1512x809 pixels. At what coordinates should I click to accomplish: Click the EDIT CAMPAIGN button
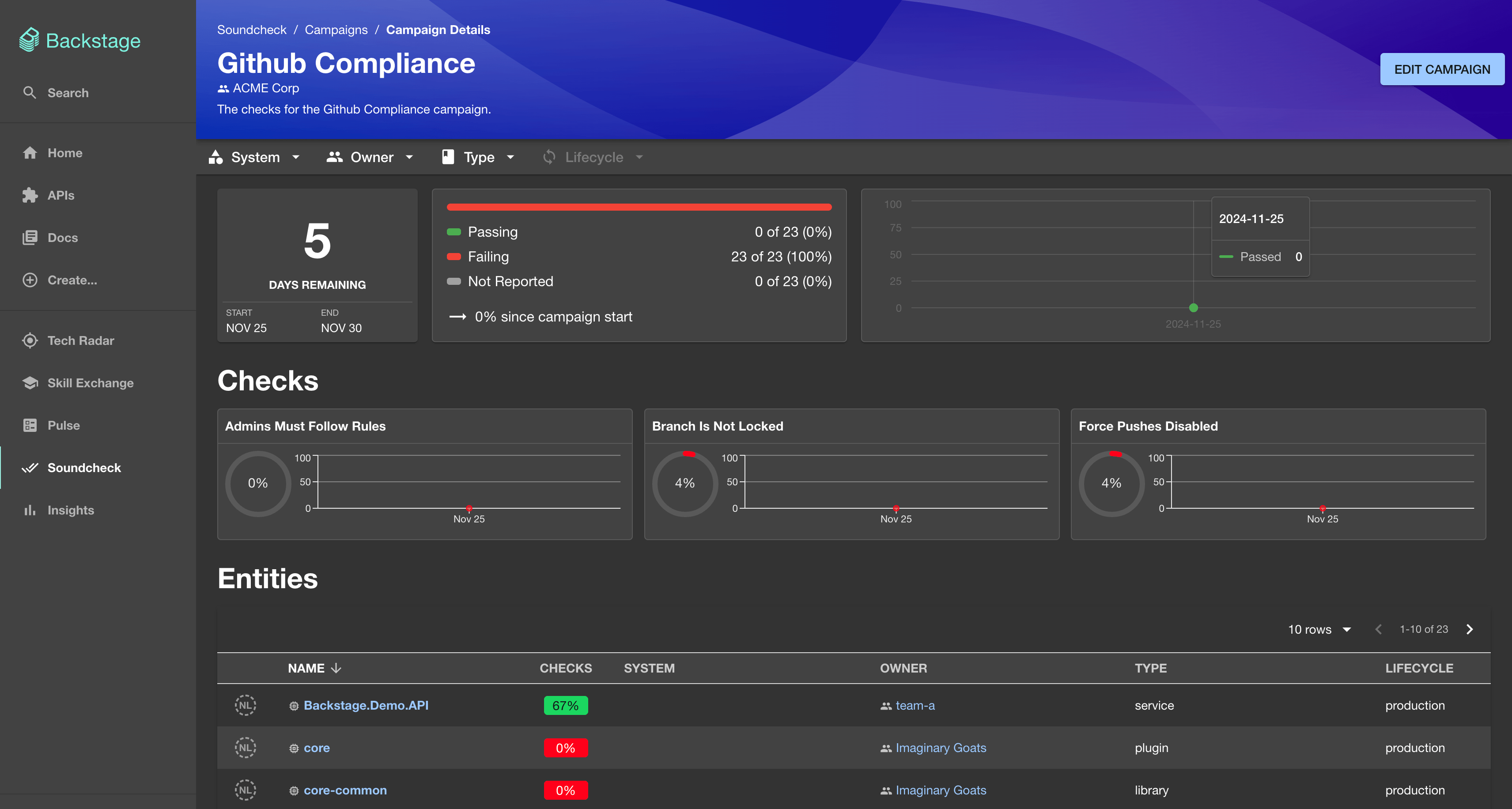coord(1441,69)
